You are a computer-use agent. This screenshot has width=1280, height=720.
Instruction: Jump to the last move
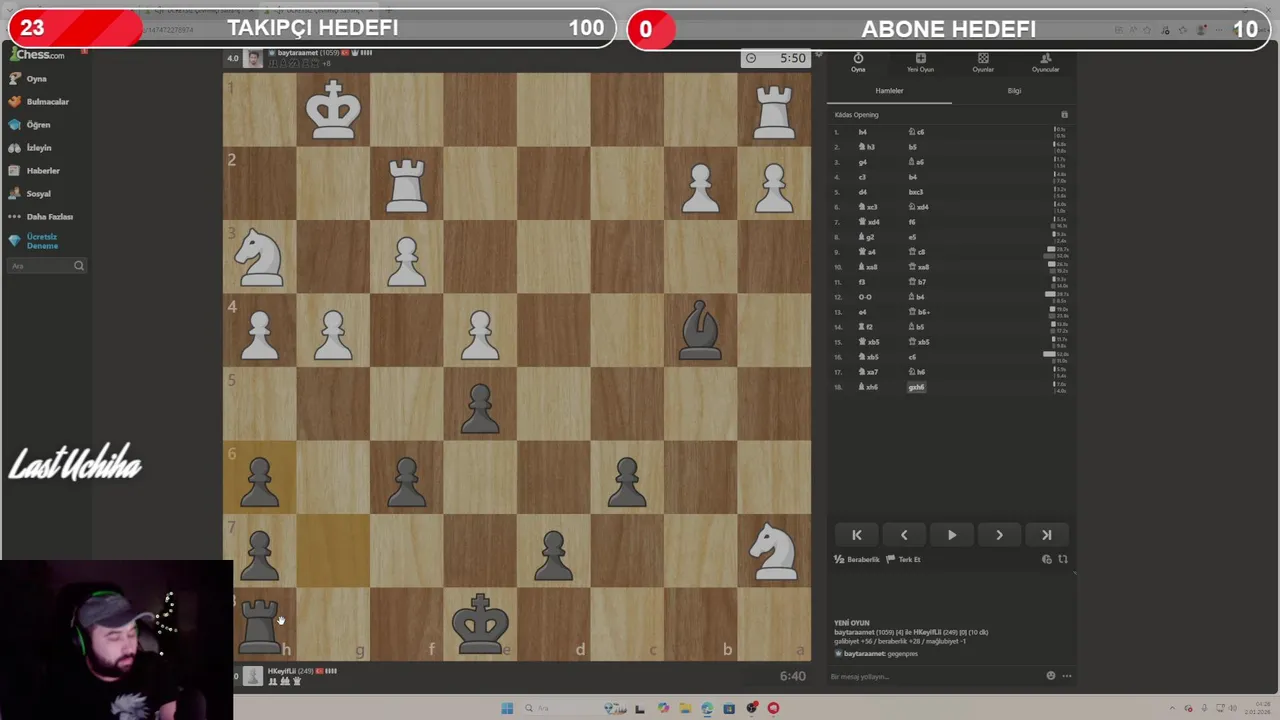pos(1047,535)
